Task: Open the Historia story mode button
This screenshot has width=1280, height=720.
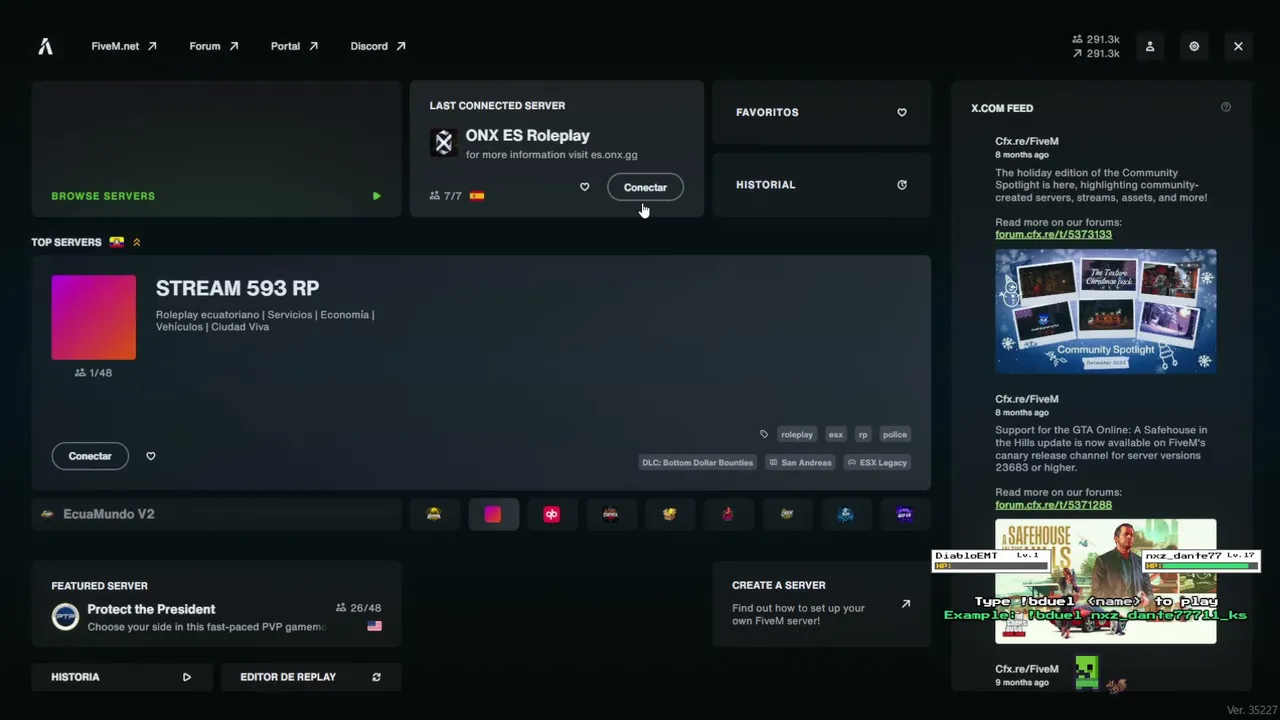Action: pos(122,677)
